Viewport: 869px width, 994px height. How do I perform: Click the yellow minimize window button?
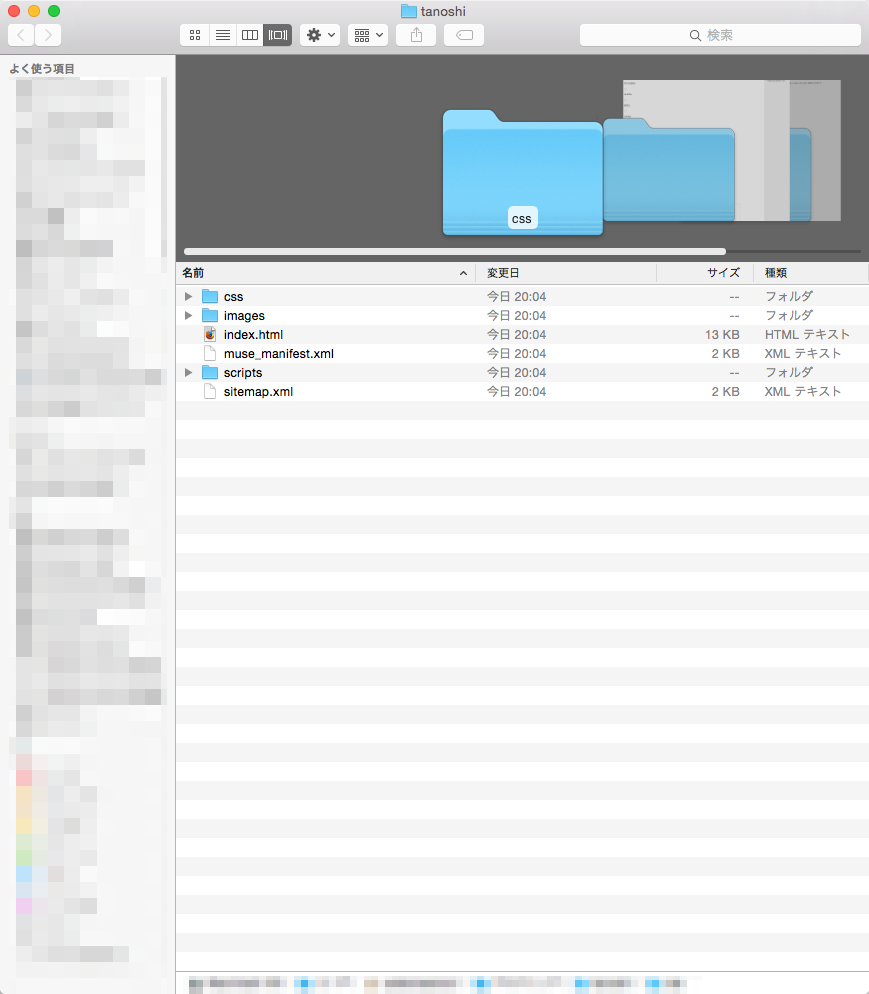pos(34,11)
